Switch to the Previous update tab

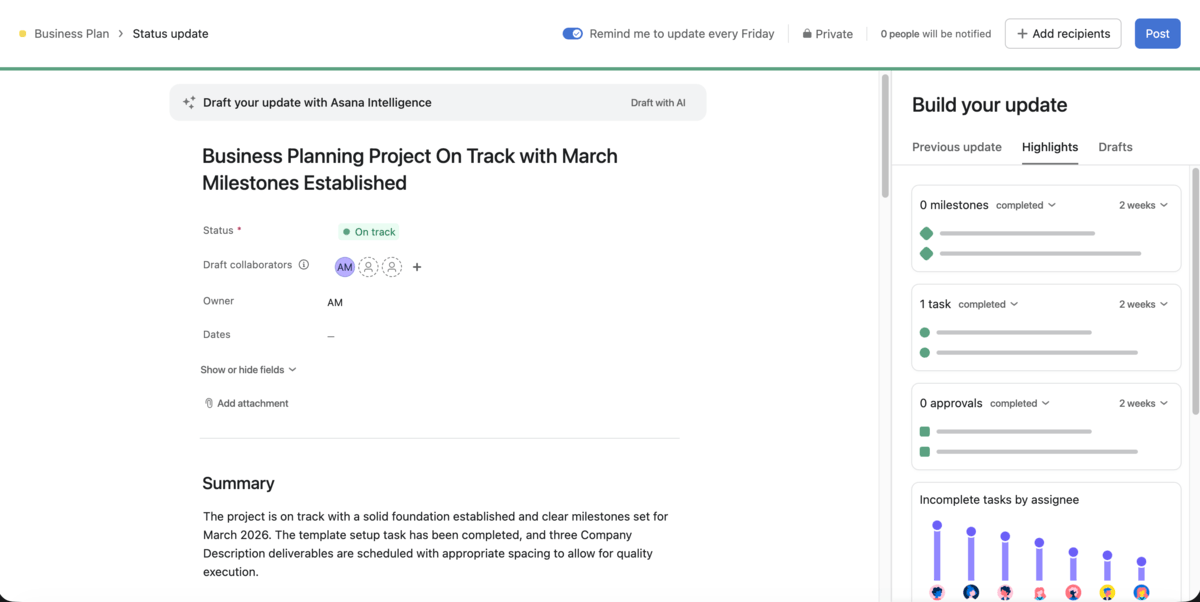(x=956, y=147)
